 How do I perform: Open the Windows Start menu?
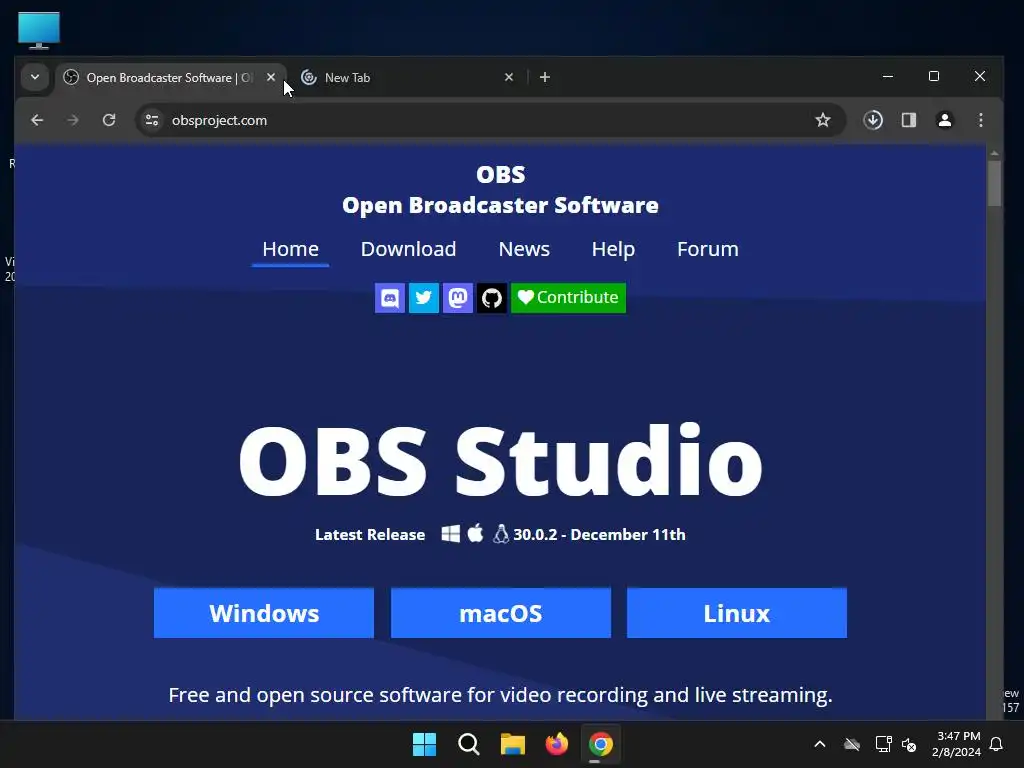[x=424, y=744]
